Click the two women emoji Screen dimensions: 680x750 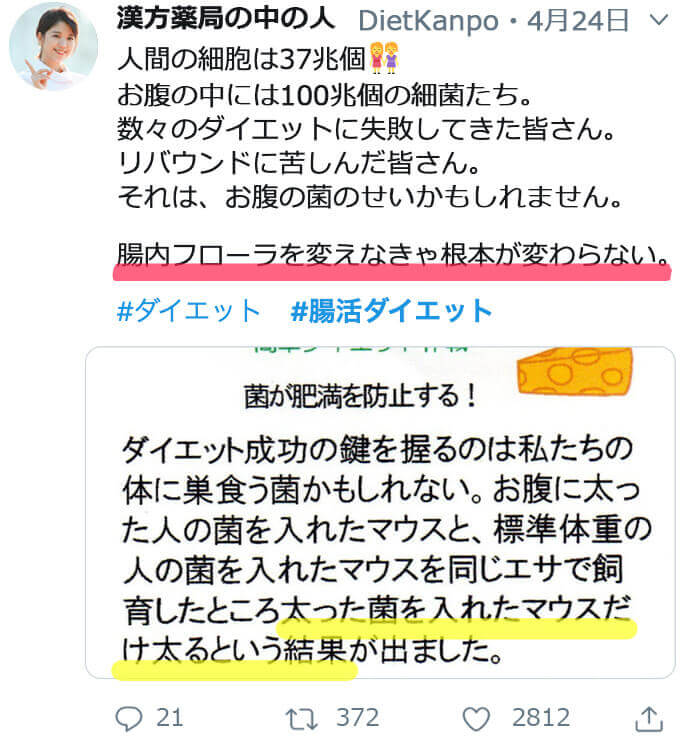[384, 57]
